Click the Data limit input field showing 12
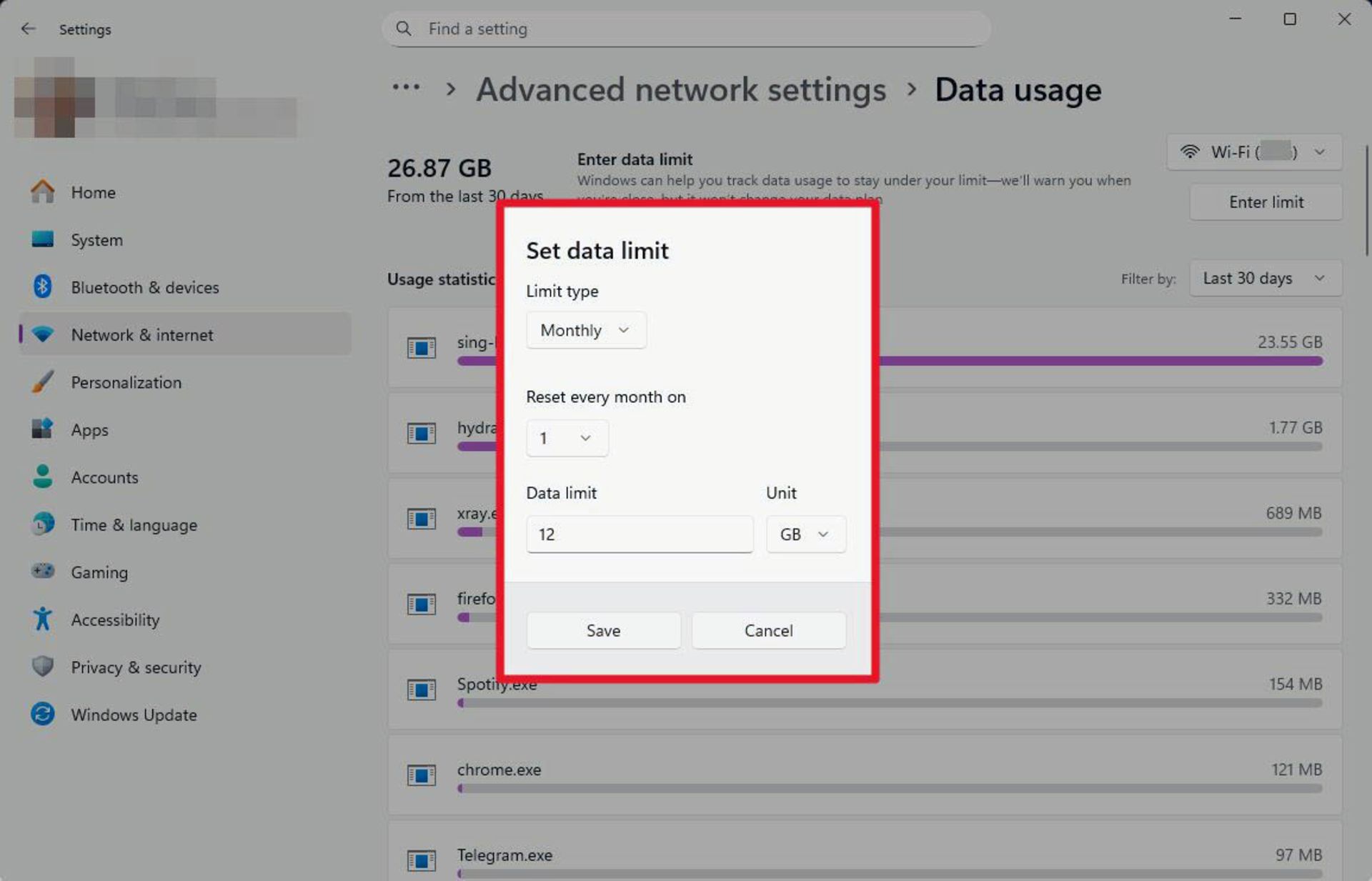This screenshot has height=881, width=1372. tap(638, 534)
